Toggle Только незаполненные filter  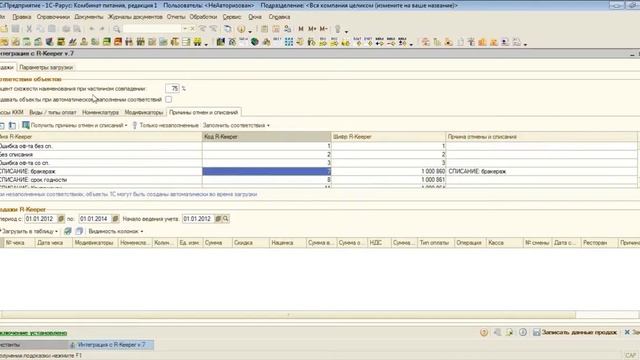(165, 125)
